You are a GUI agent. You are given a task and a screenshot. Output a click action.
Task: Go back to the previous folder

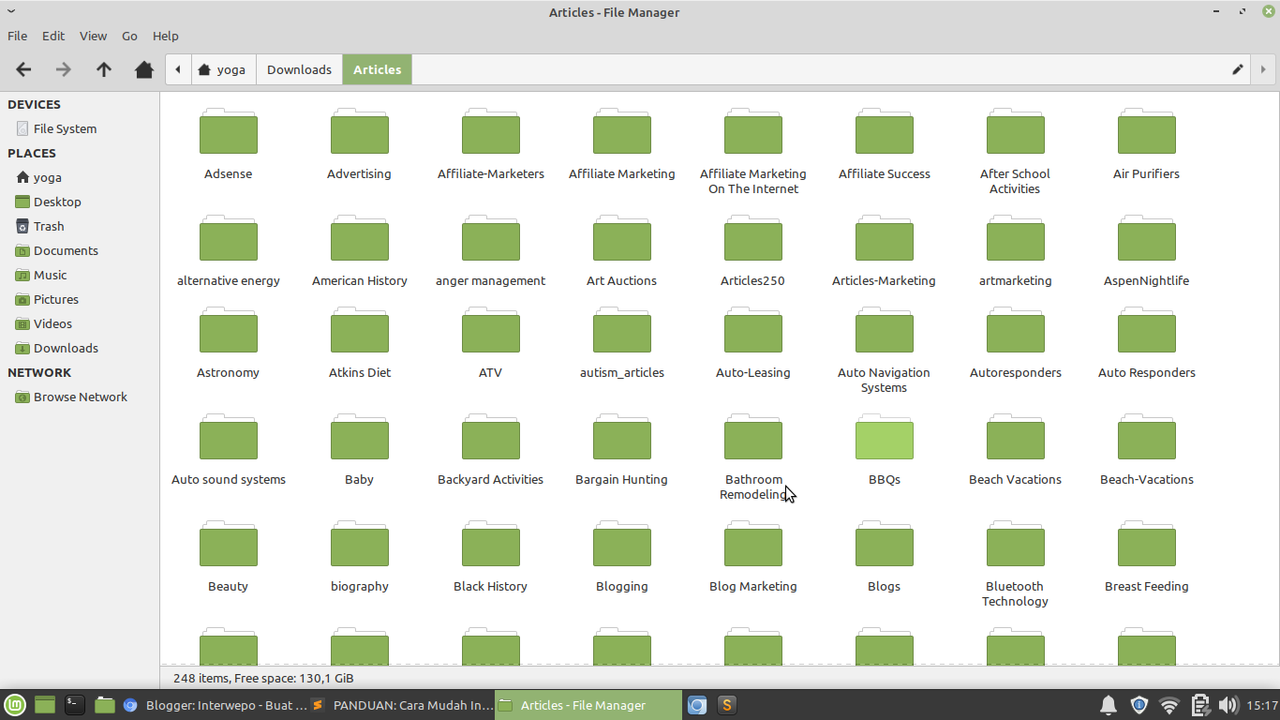tap(24, 69)
